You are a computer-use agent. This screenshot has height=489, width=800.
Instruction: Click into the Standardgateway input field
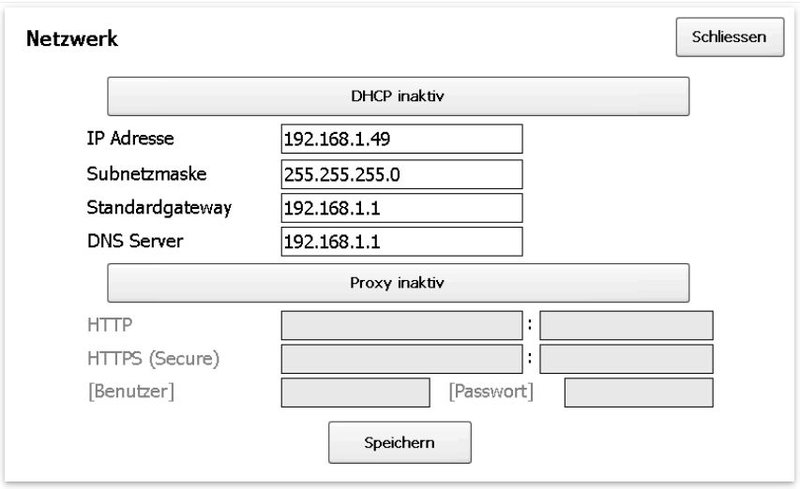tap(402, 208)
